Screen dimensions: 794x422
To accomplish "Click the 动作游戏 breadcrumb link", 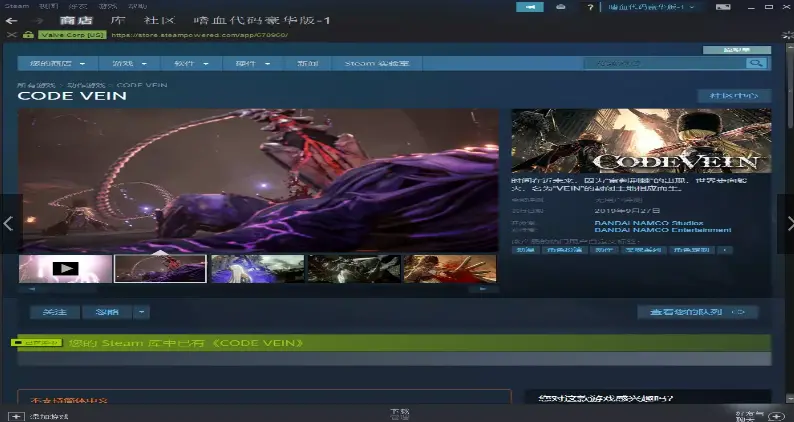I will [86, 85].
